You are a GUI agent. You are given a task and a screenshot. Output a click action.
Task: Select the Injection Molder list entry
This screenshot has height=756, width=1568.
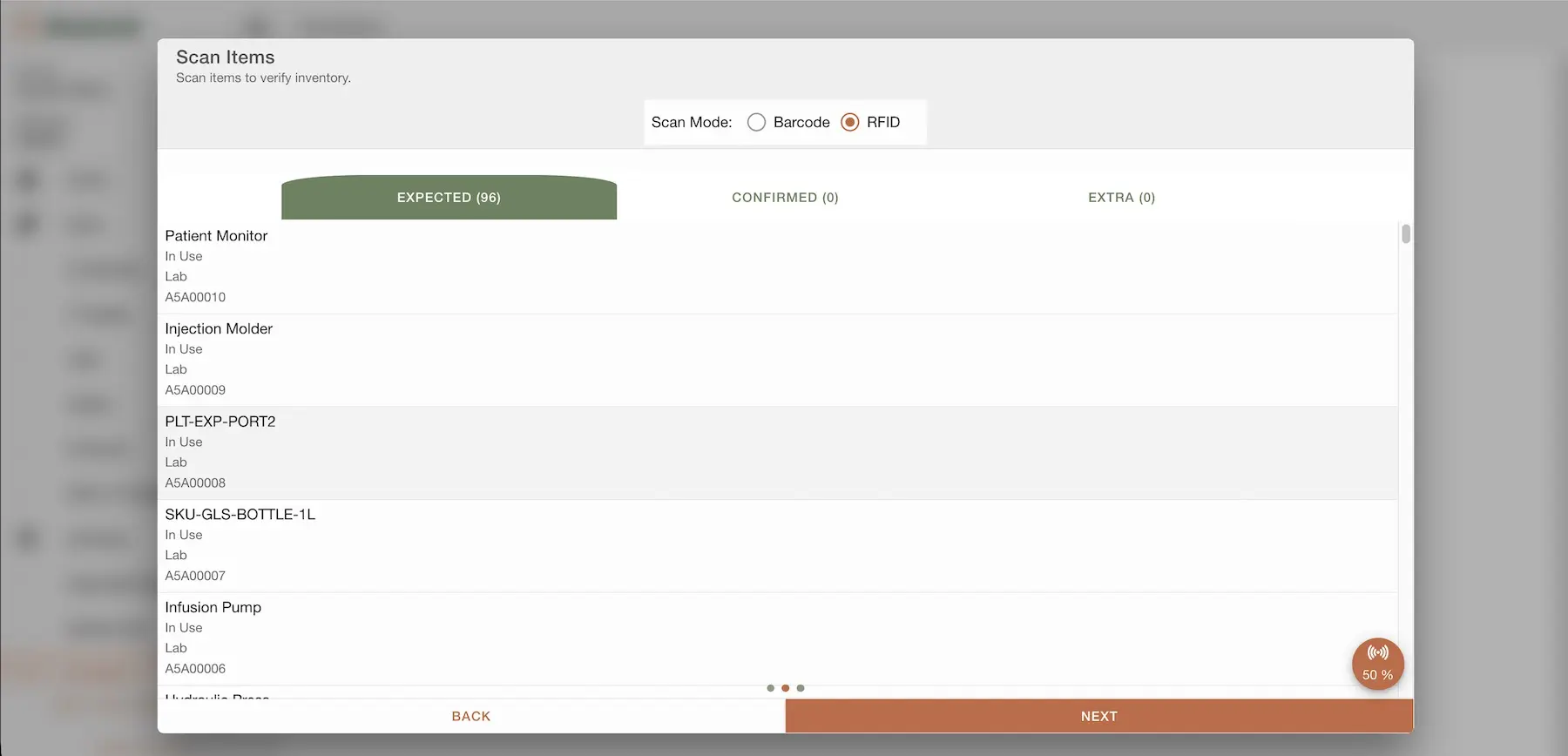point(219,329)
